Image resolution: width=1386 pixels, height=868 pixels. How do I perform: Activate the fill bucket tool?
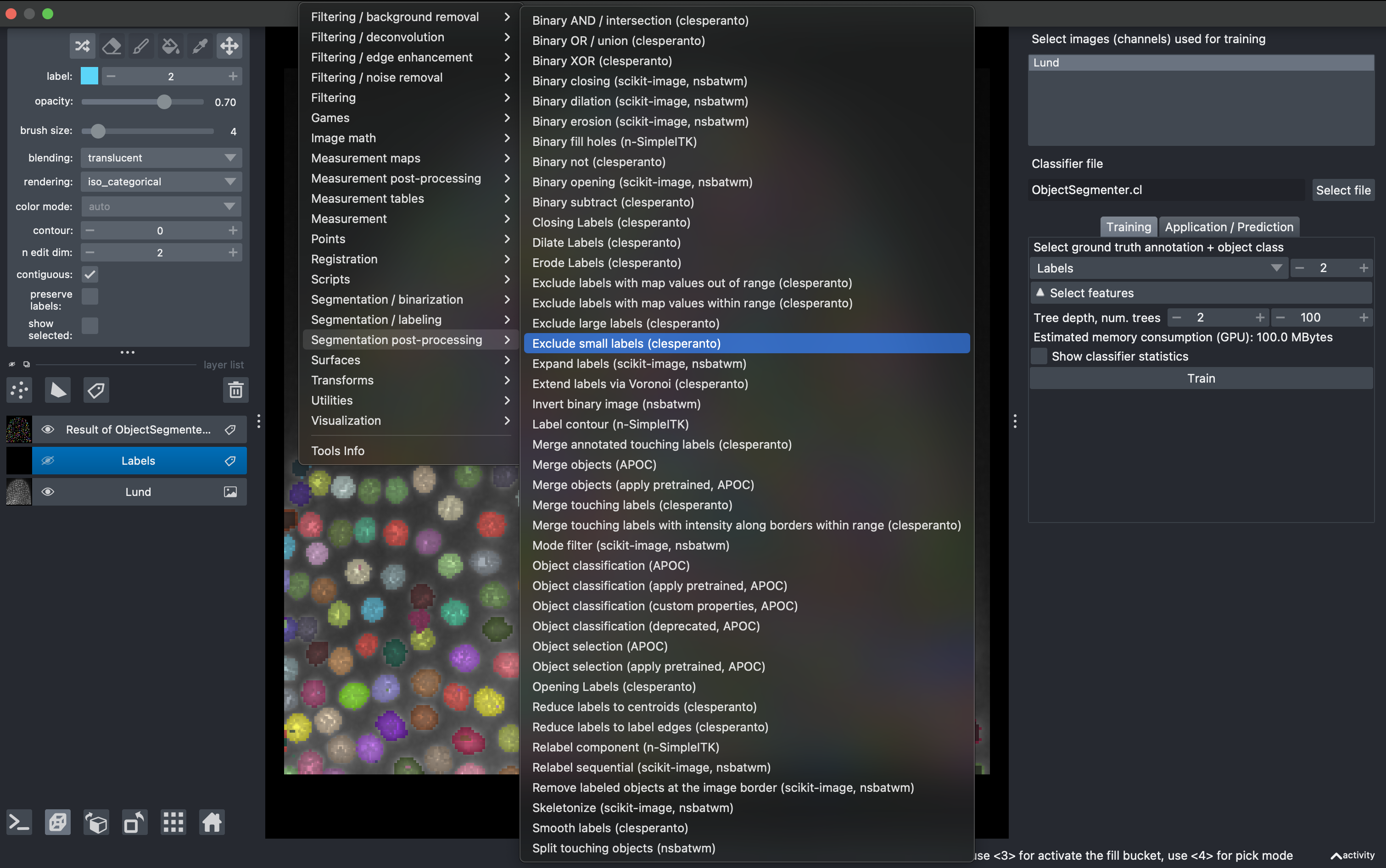pos(171,45)
